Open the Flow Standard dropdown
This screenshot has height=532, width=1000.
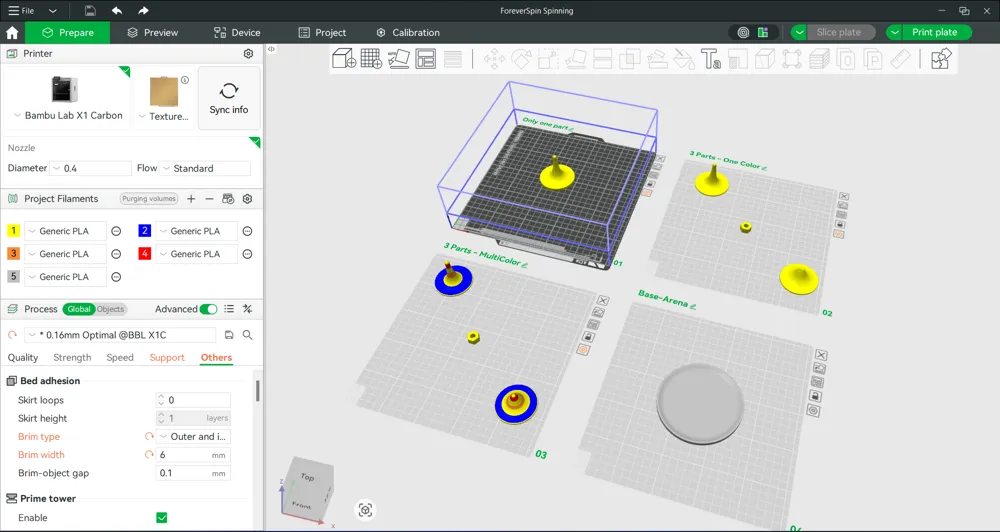[x=205, y=168]
